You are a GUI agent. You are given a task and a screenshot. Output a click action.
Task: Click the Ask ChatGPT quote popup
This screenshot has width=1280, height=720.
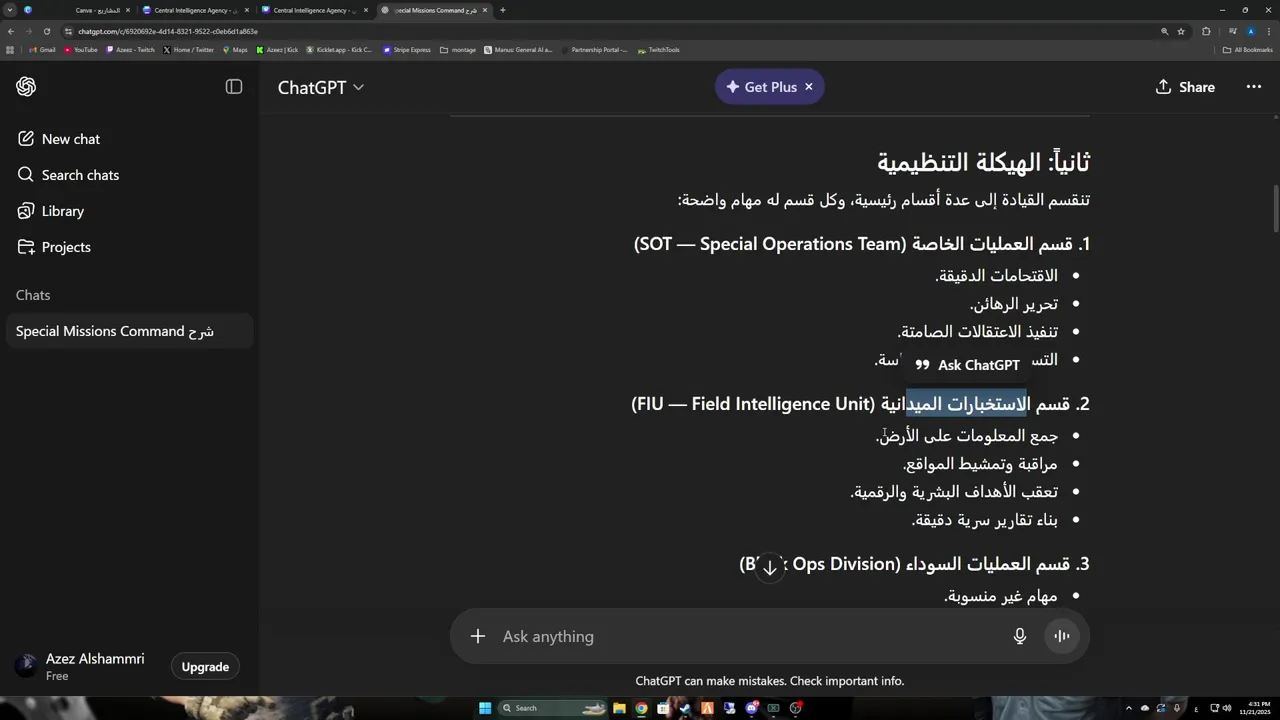(x=967, y=365)
